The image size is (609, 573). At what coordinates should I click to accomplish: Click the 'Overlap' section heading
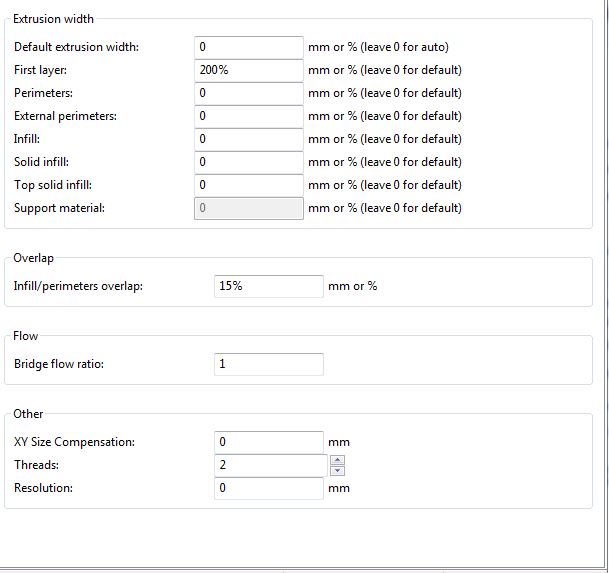tap(33, 258)
